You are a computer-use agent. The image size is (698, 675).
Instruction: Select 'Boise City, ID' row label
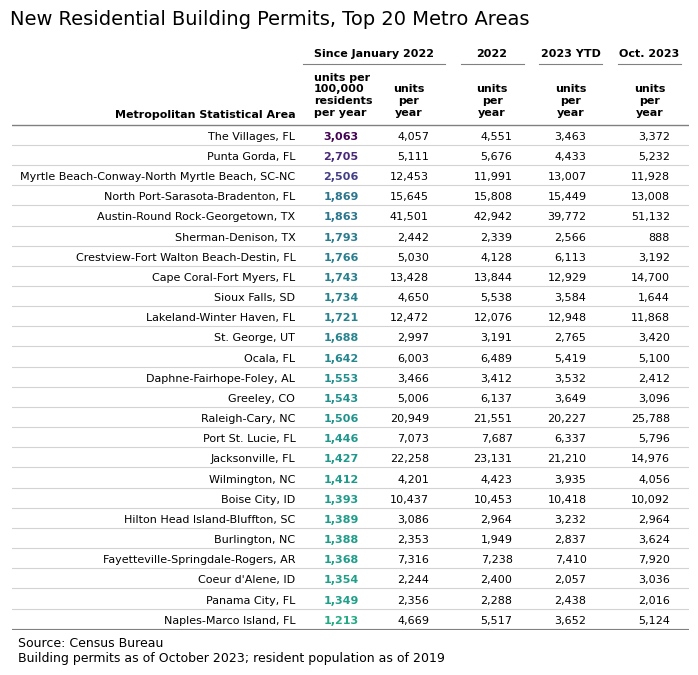tap(258, 500)
